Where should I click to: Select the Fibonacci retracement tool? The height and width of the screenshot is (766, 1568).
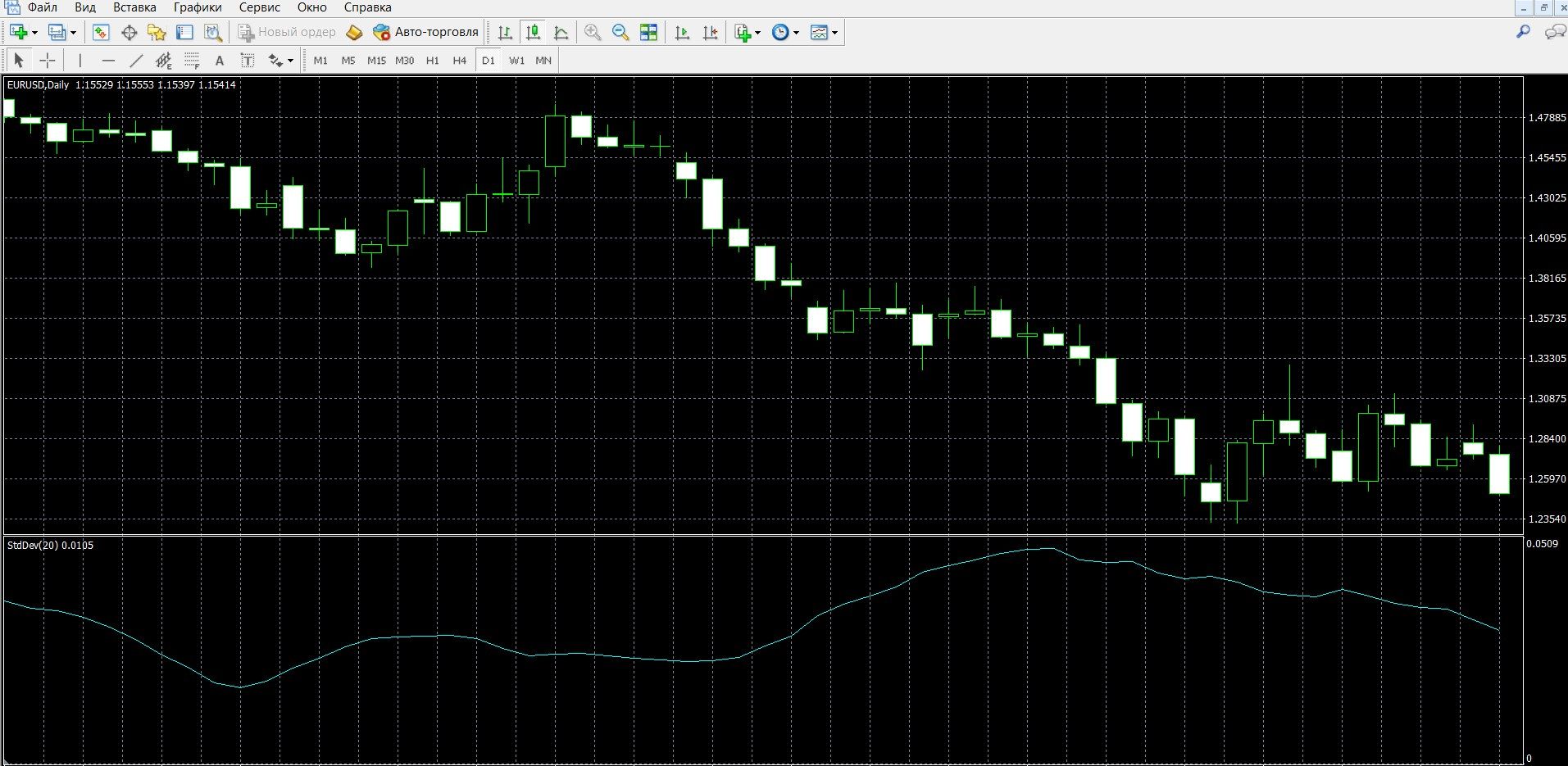(x=192, y=60)
